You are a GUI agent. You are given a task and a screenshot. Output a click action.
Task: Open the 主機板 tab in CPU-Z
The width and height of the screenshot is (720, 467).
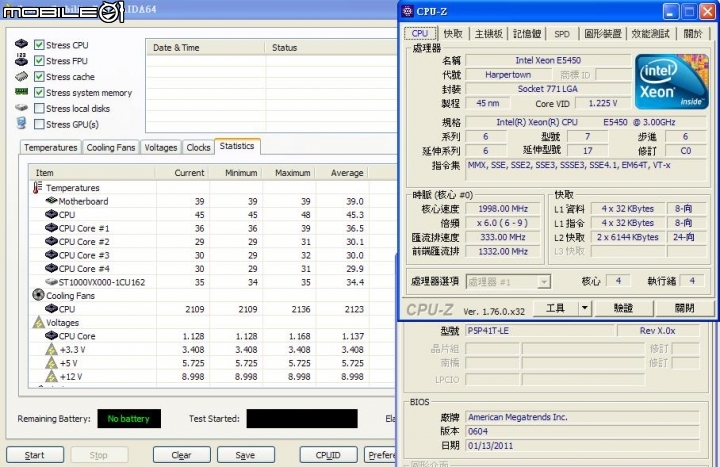click(489, 34)
